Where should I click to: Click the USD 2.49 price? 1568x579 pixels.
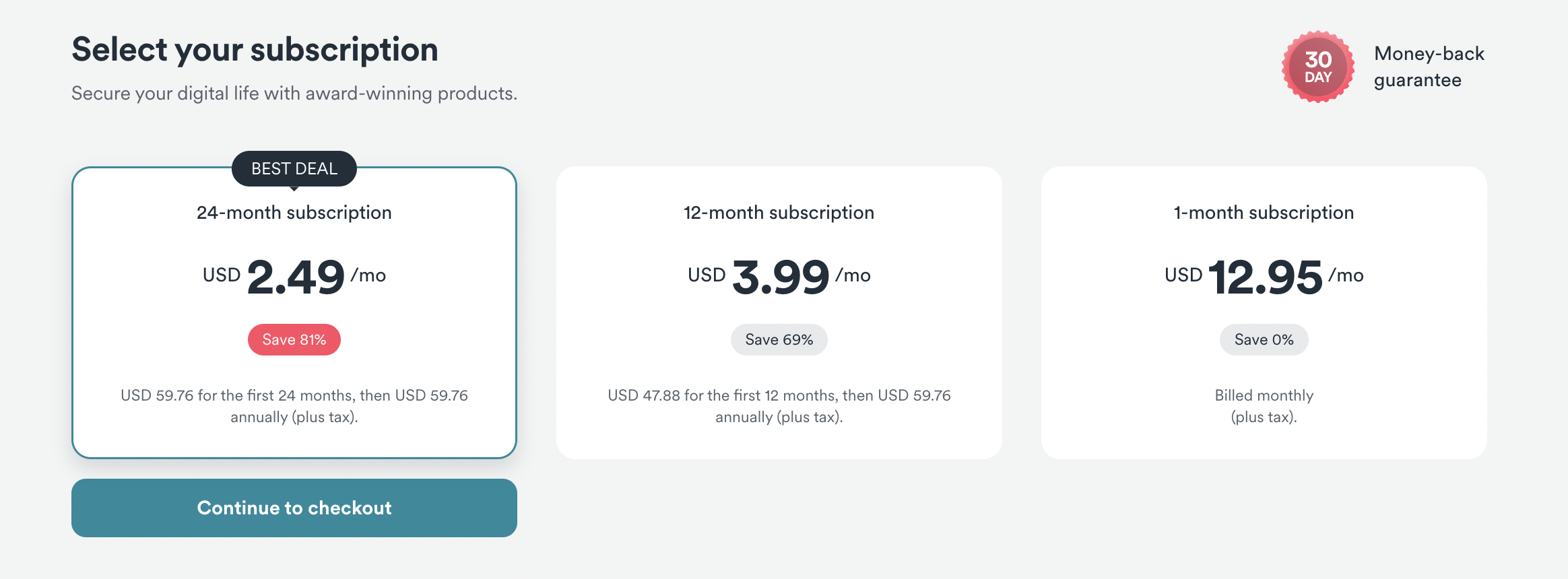pyautogui.click(x=294, y=274)
